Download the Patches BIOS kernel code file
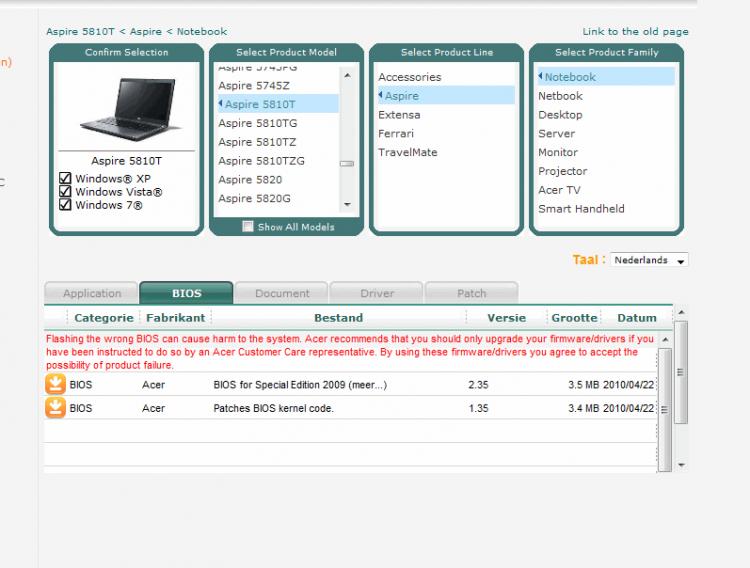 pyautogui.click(x=55, y=408)
